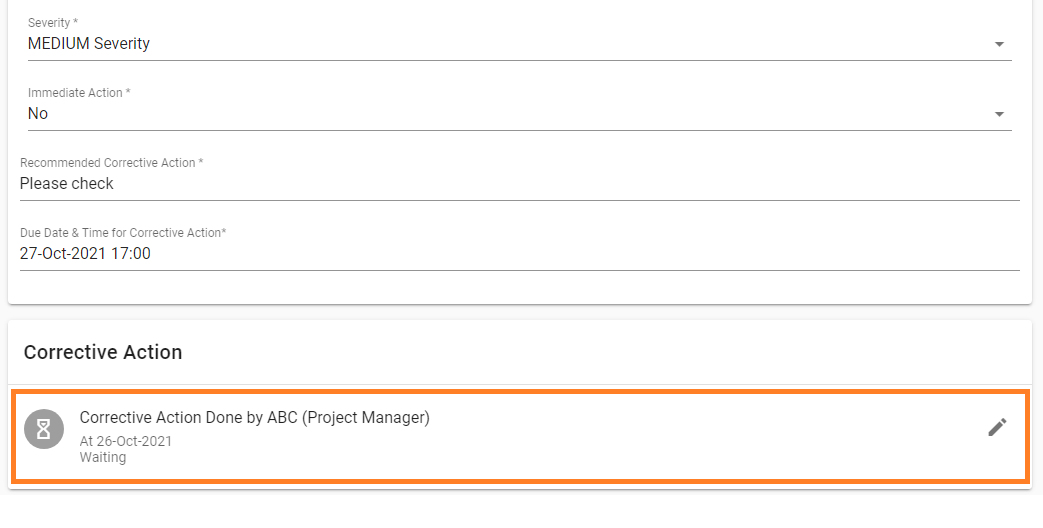Click the 'No' value under Immediate Action

[38, 114]
